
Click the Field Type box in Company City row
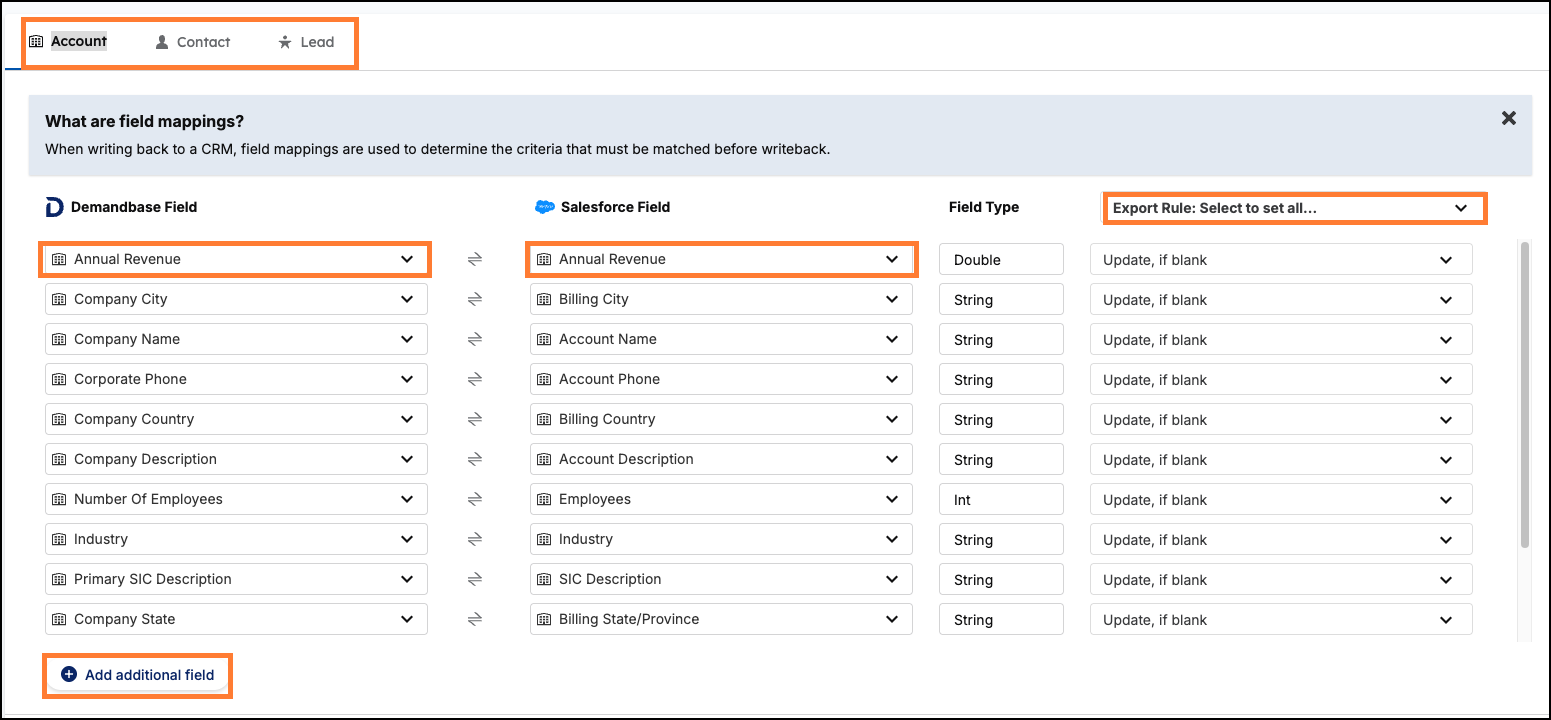1001,299
